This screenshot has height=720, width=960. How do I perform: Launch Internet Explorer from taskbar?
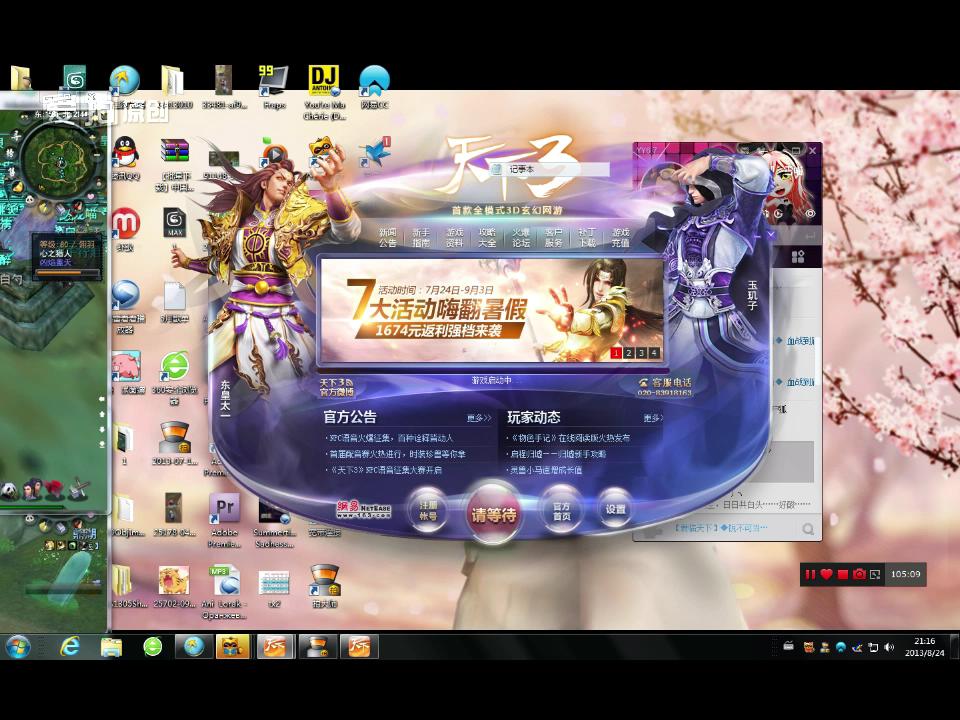click(x=70, y=647)
